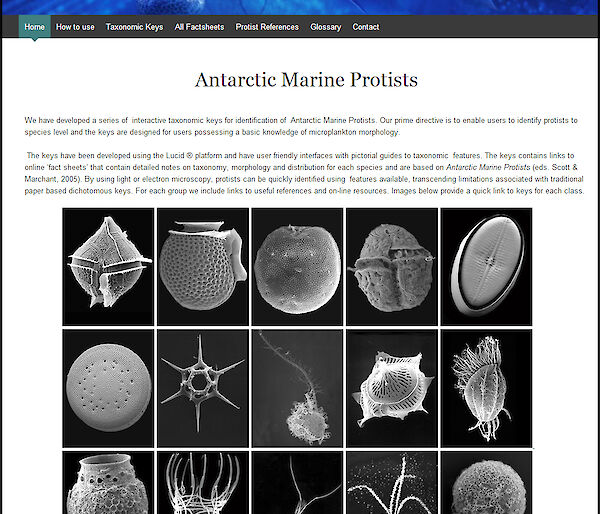Open the flat disc with pores thumbnail
Screen dimensions: 600x514
click(x=108, y=388)
